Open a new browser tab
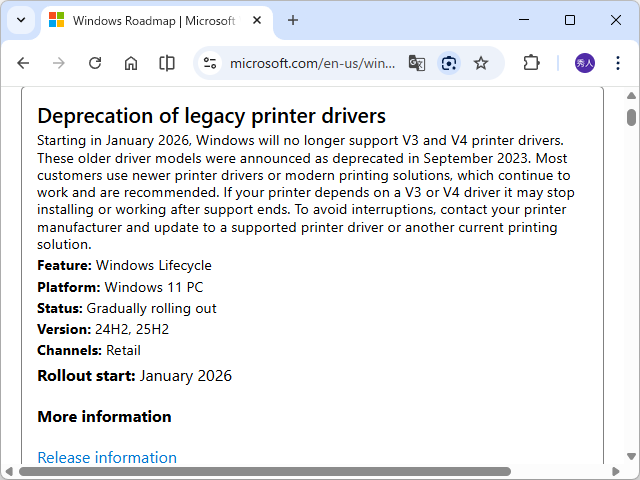The height and width of the screenshot is (480, 640). (x=293, y=20)
